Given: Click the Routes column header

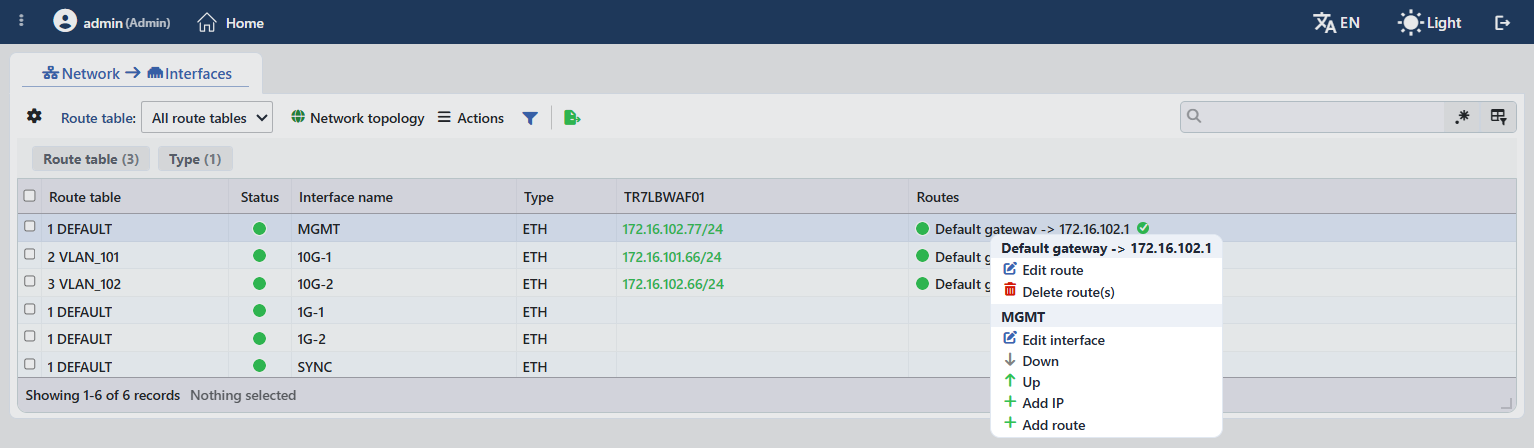Looking at the screenshot, I should click(x=1212, y=197).
